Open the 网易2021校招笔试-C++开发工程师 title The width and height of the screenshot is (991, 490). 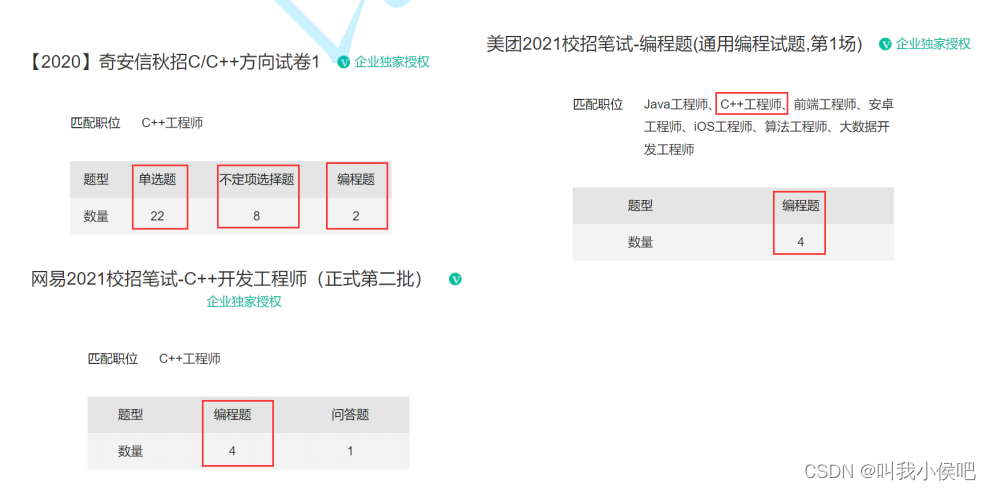228,279
